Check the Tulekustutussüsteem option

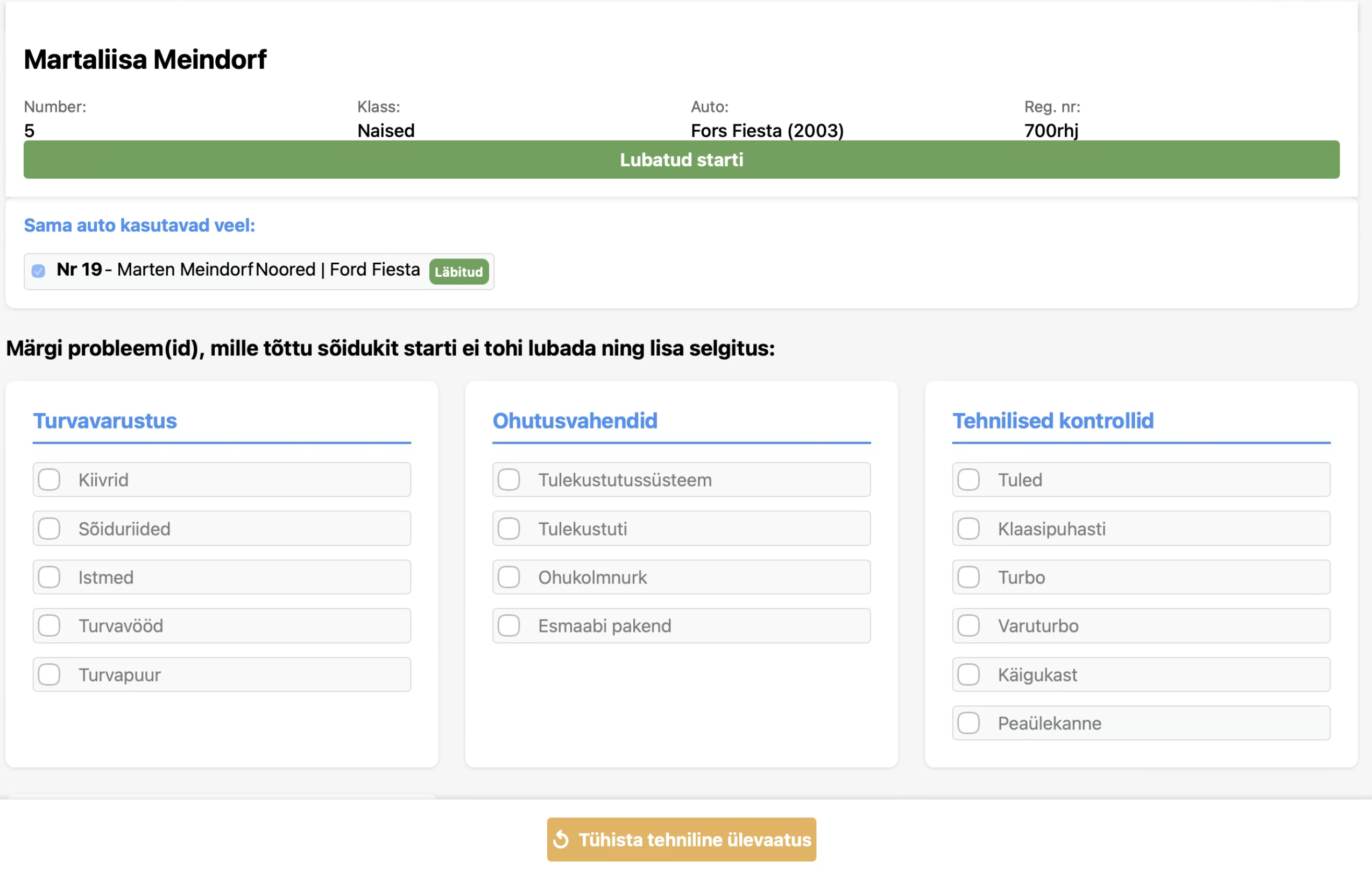pos(509,479)
